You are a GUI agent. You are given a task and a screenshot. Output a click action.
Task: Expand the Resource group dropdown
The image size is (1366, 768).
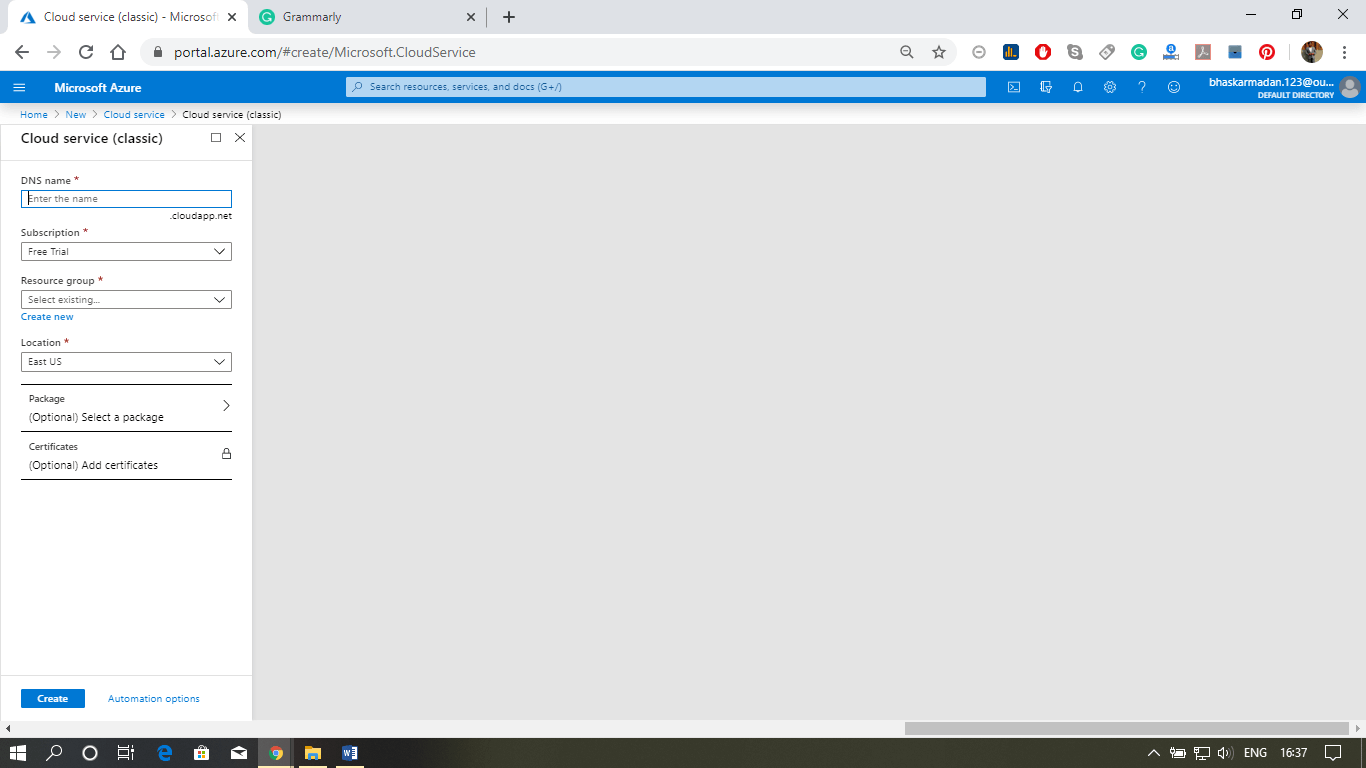click(x=126, y=300)
